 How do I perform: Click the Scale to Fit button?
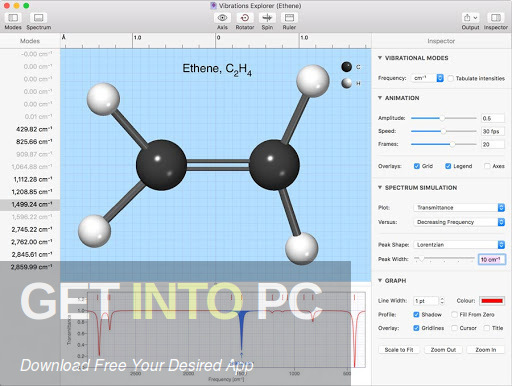click(x=399, y=350)
